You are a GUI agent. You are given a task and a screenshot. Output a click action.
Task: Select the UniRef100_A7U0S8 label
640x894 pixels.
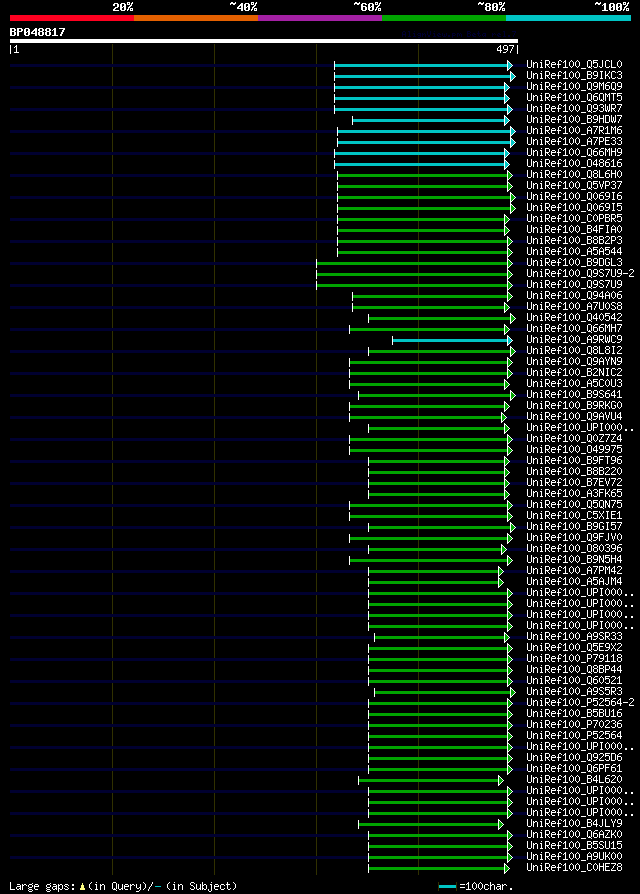pyautogui.click(x=574, y=307)
